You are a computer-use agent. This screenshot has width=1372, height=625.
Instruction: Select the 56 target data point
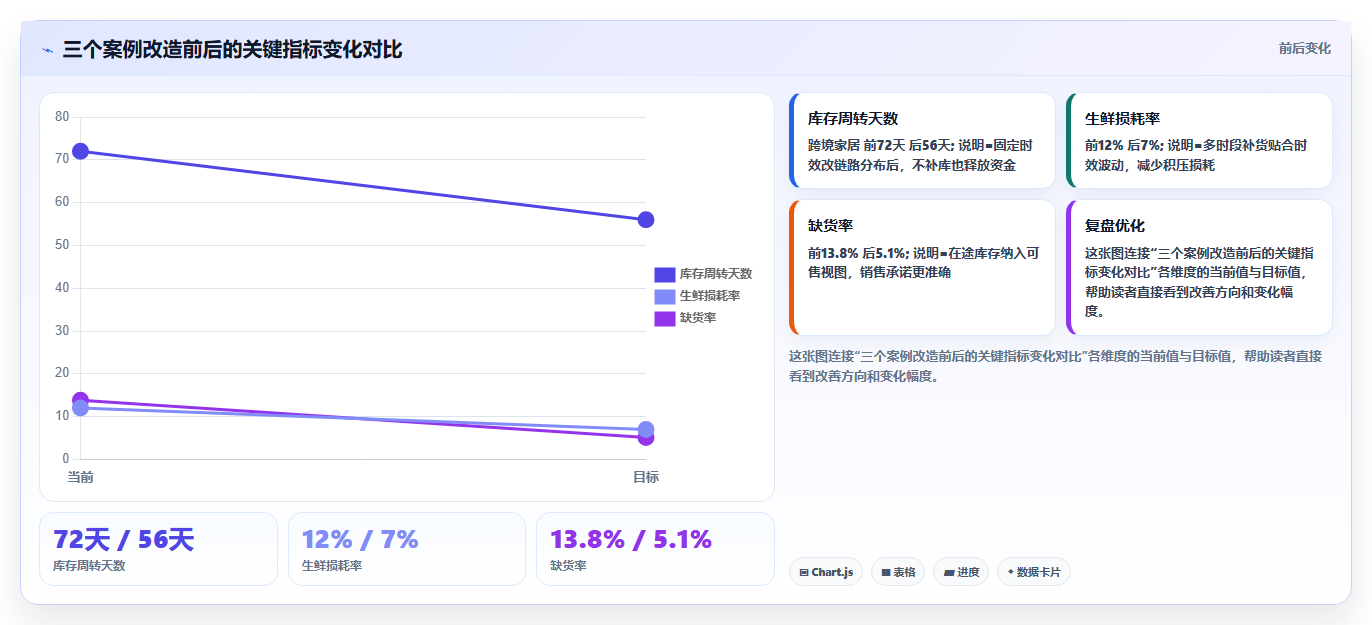pos(646,220)
